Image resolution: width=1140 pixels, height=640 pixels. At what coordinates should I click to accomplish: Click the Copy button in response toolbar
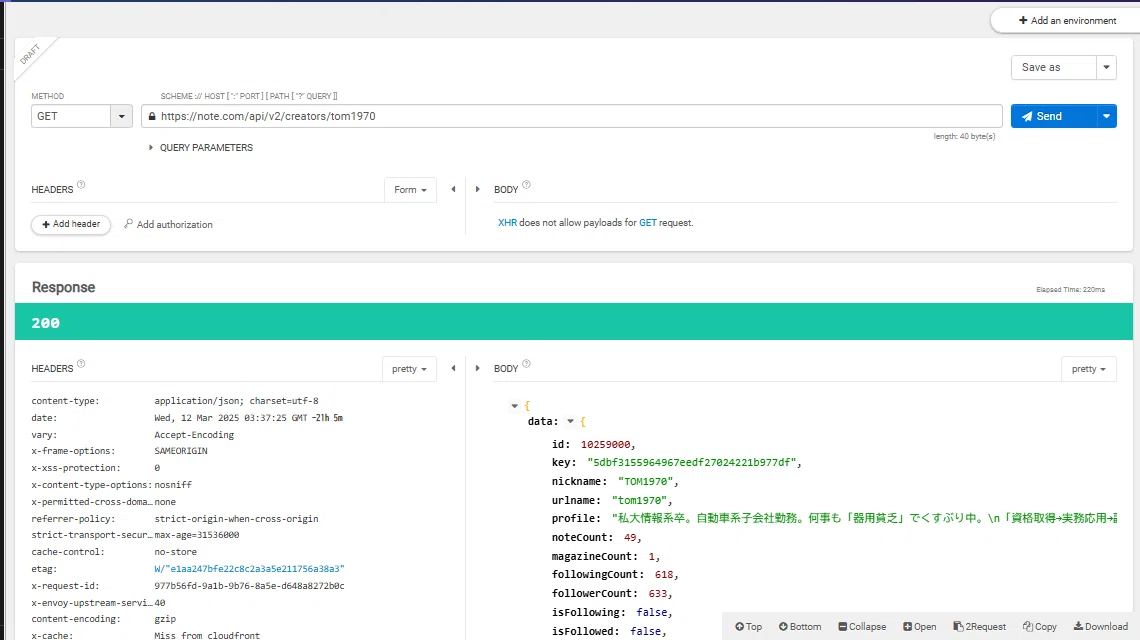[1040, 626]
